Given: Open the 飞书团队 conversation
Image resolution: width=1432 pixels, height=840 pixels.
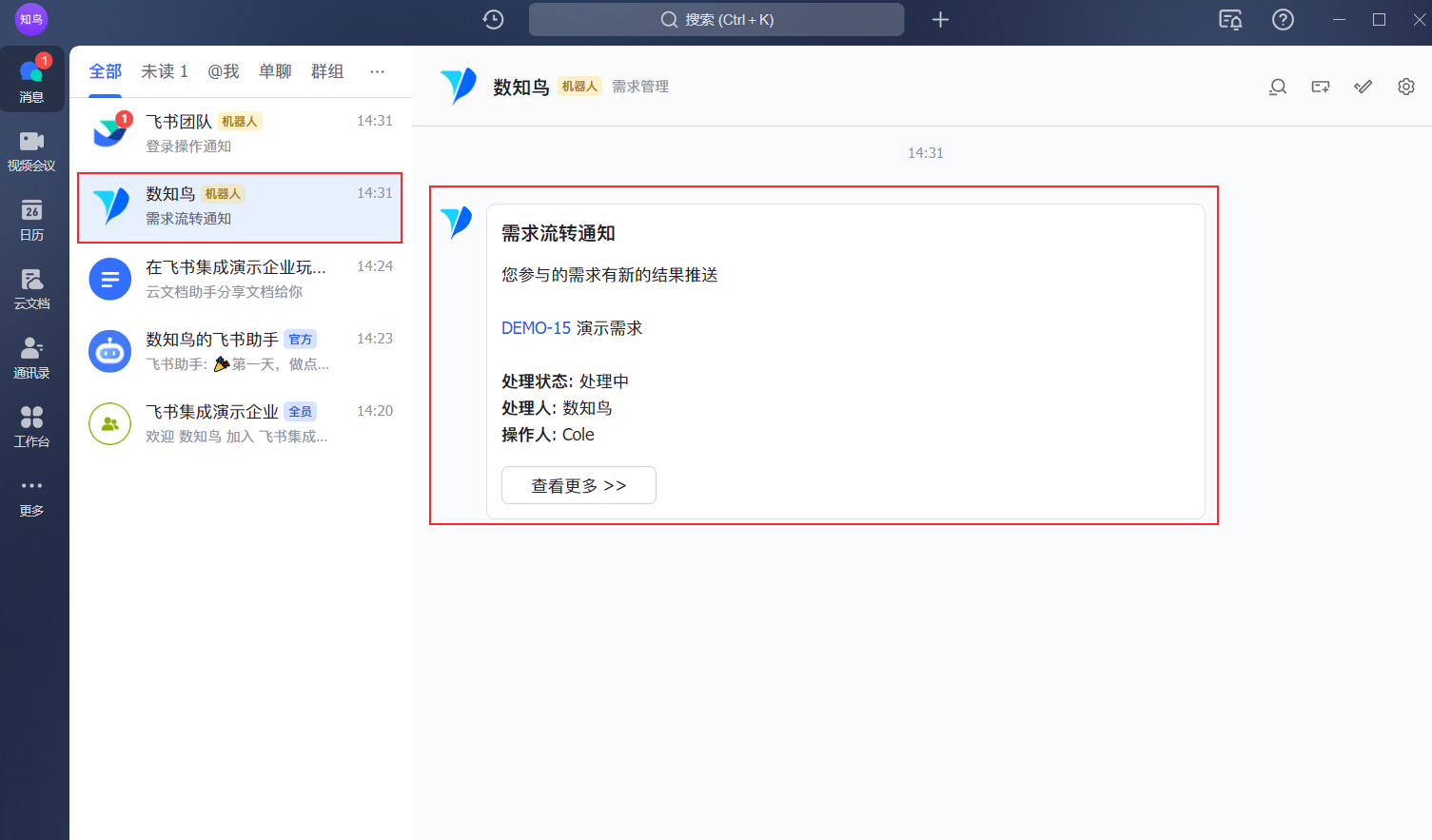Looking at the screenshot, I should click(240, 133).
